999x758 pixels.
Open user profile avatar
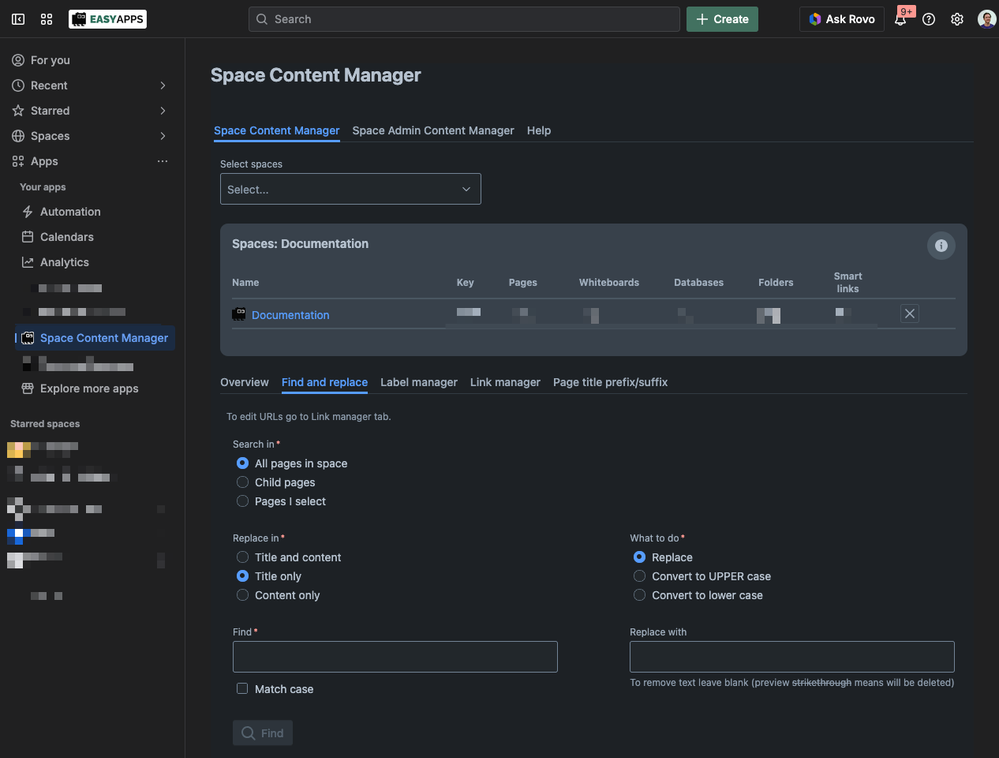986,19
